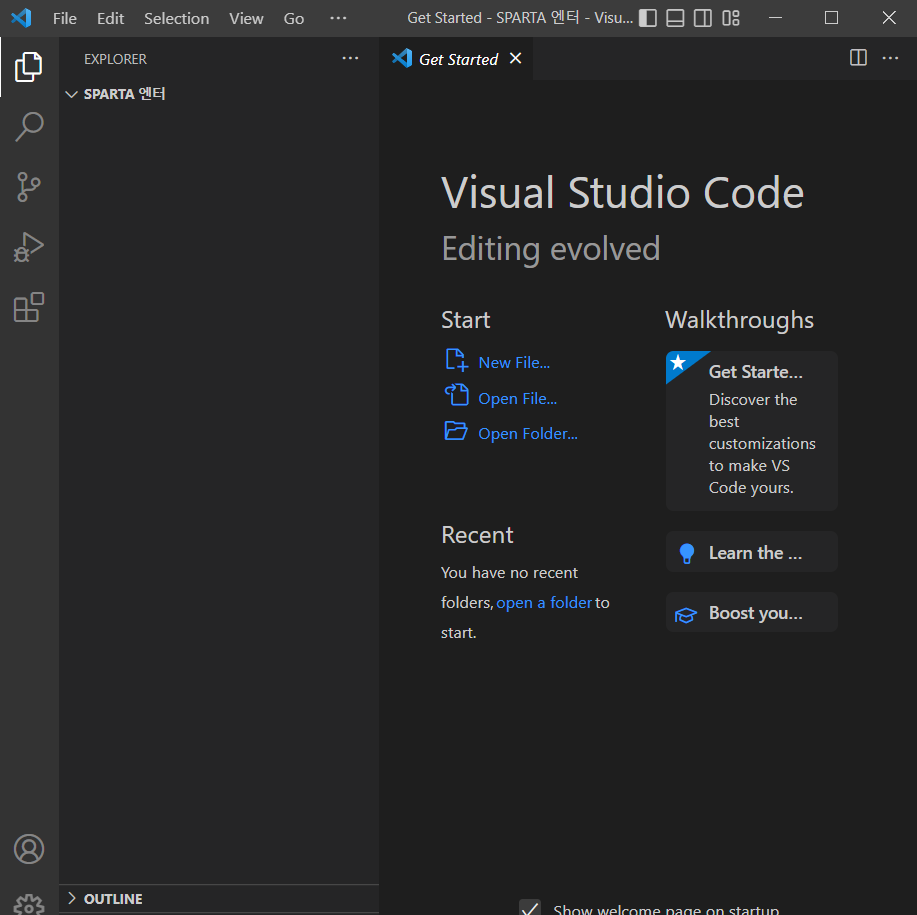Open the Manage gear icon
The image size is (917, 915).
point(29,904)
